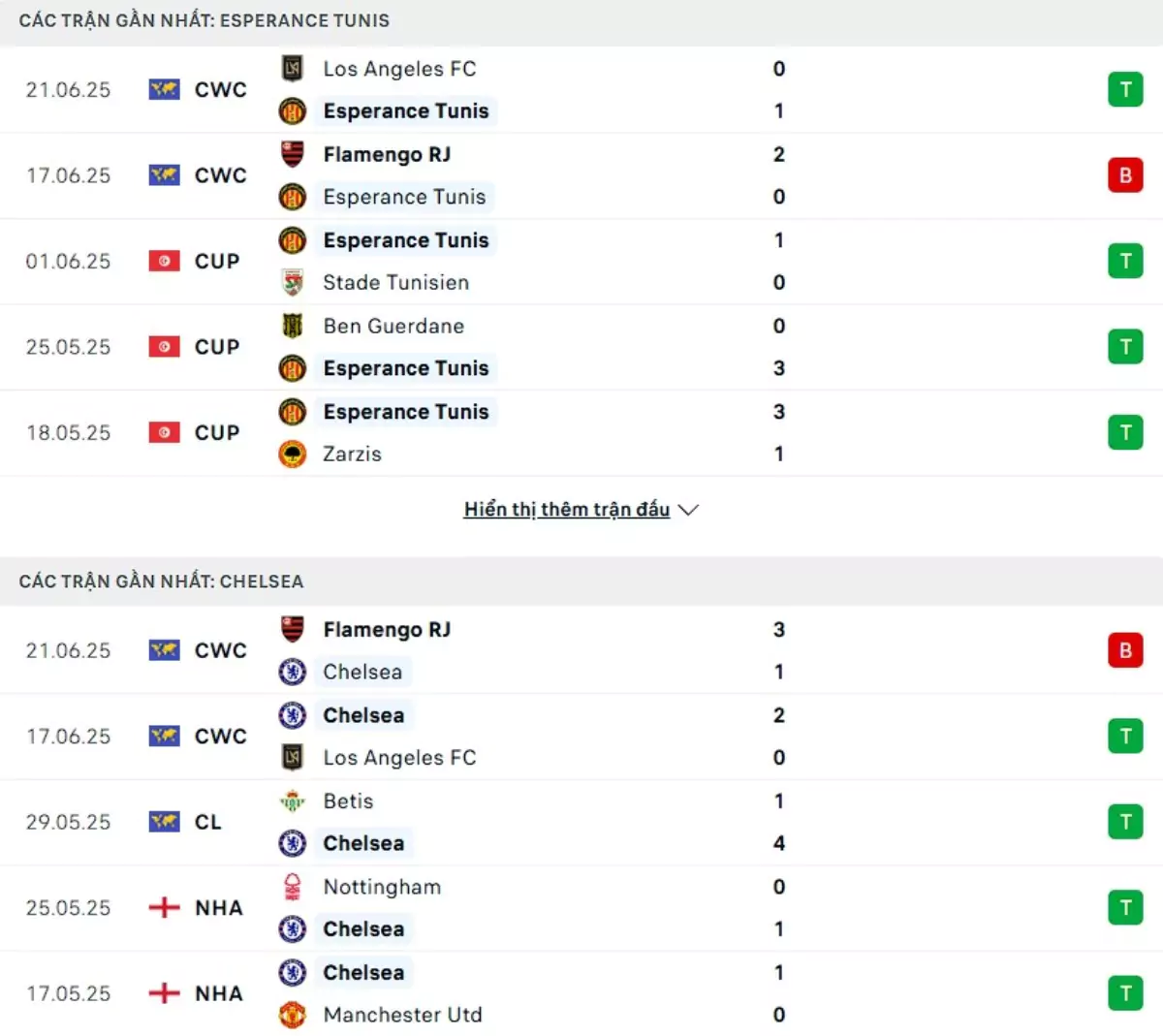Click the Zarzis club crest icon
1163x1036 pixels.
pos(292,455)
